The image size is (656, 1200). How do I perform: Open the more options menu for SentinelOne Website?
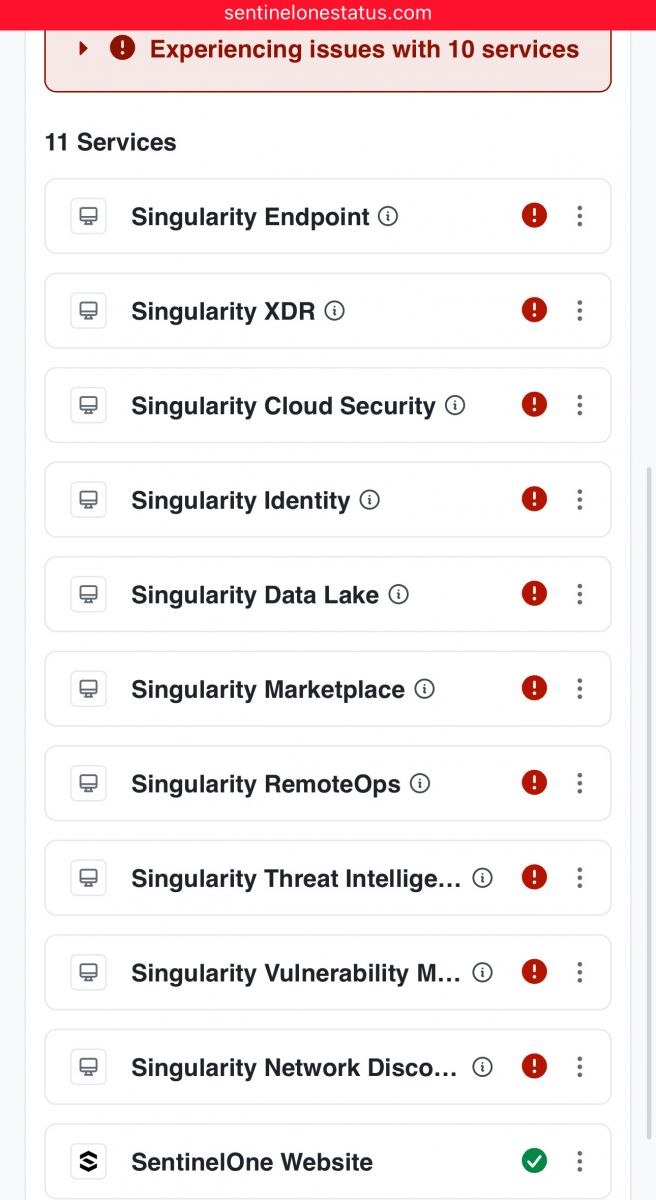(x=580, y=1161)
